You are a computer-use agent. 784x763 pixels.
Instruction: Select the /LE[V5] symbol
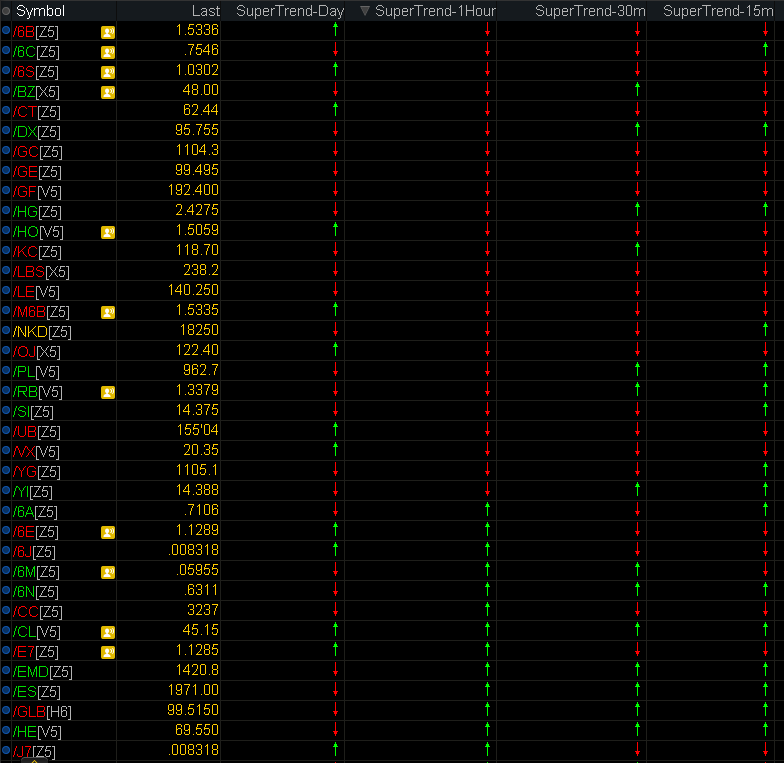point(36,292)
